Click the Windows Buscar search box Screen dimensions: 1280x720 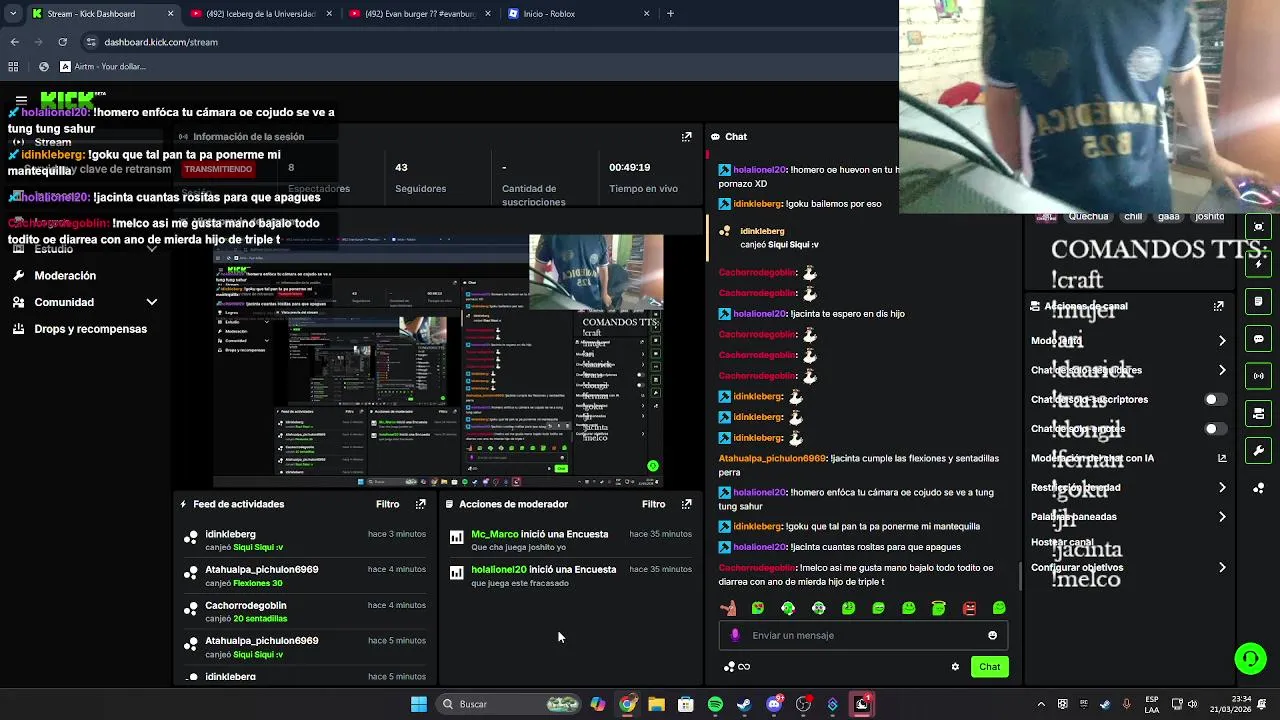click(510, 704)
